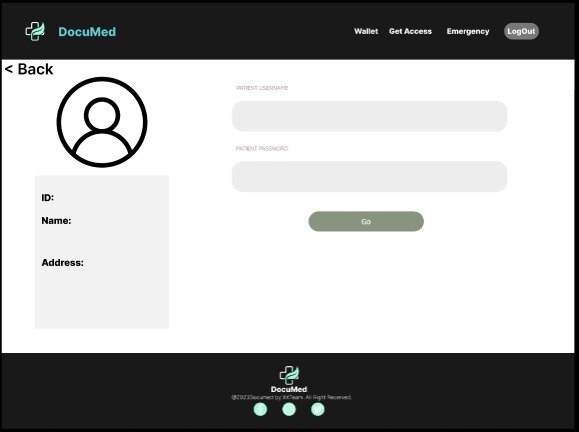Screen dimensions: 579x432
Task: Click the footer copyright text
Action: pyautogui.click(x=291, y=397)
